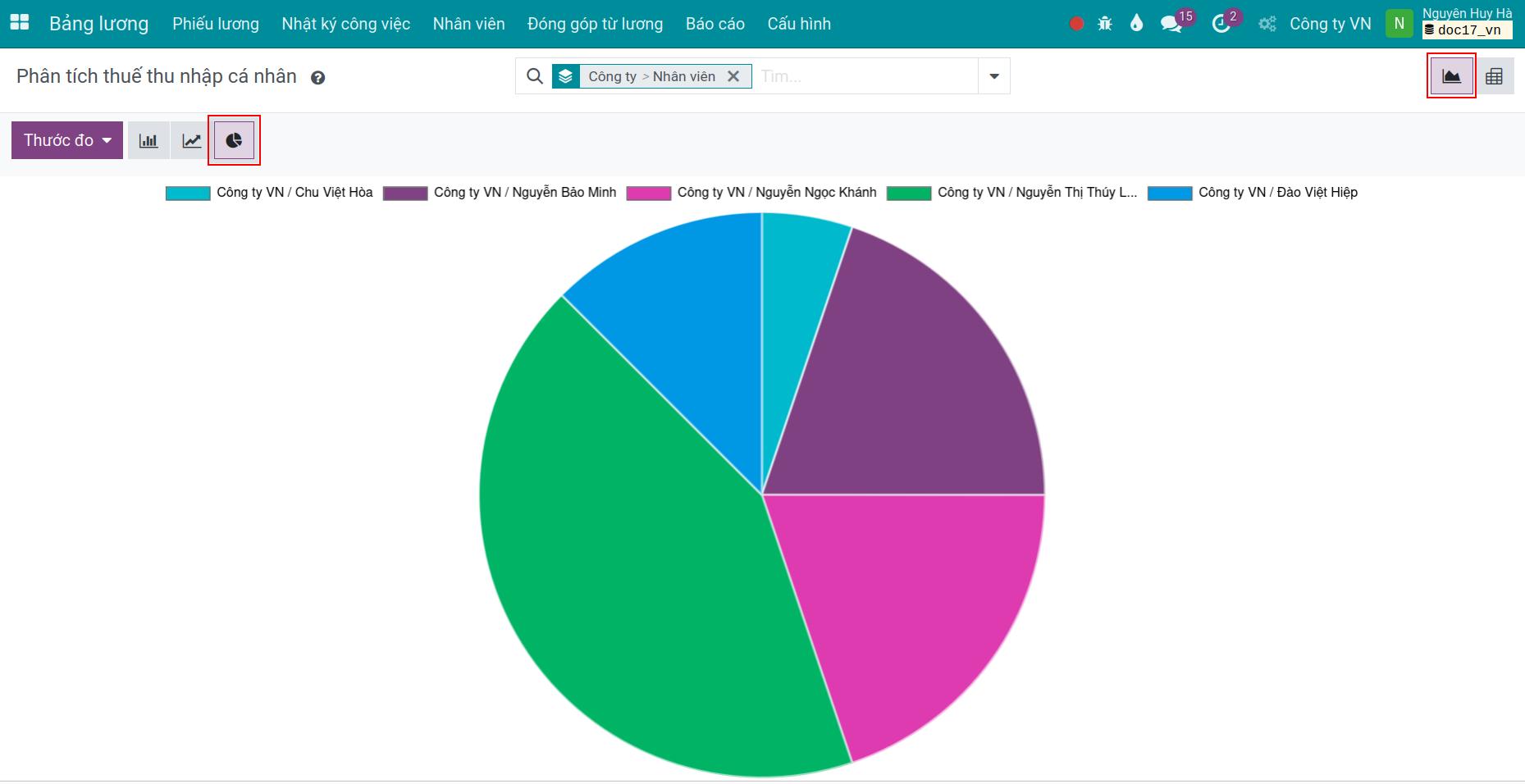Toggle Chu Việt Hòa legend series

tap(269, 193)
